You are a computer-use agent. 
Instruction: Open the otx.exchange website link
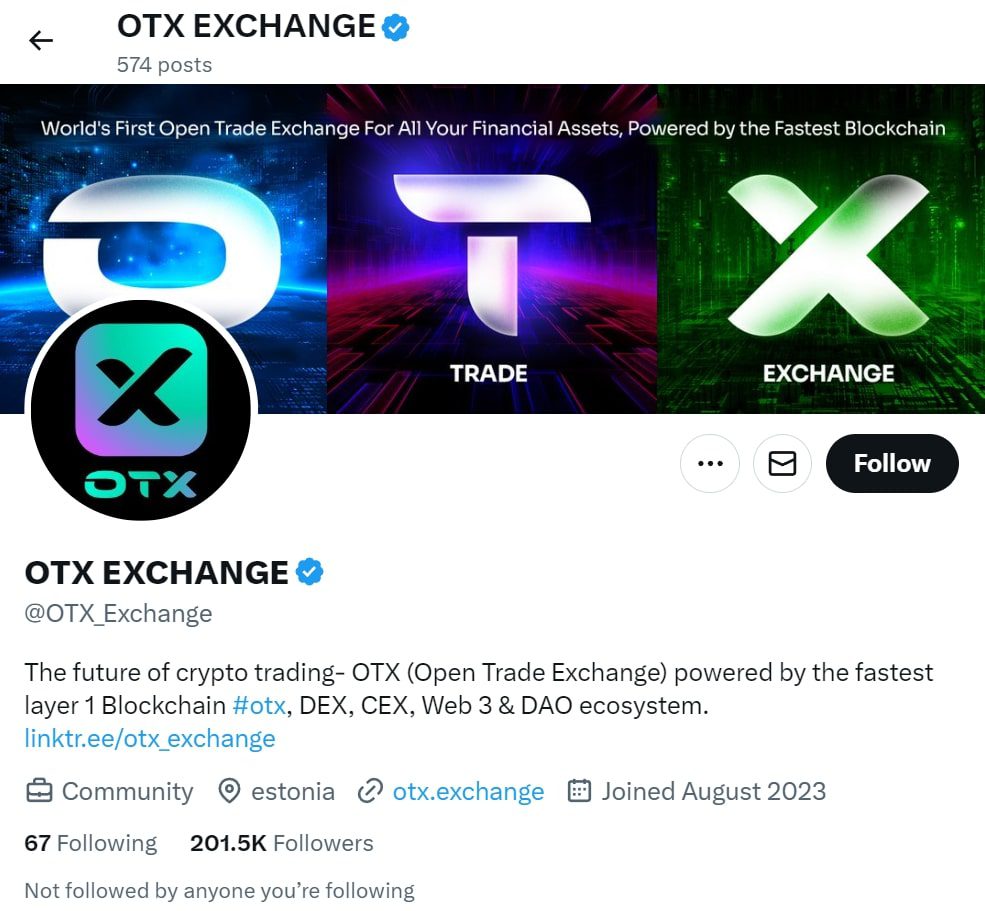click(468, 791)
